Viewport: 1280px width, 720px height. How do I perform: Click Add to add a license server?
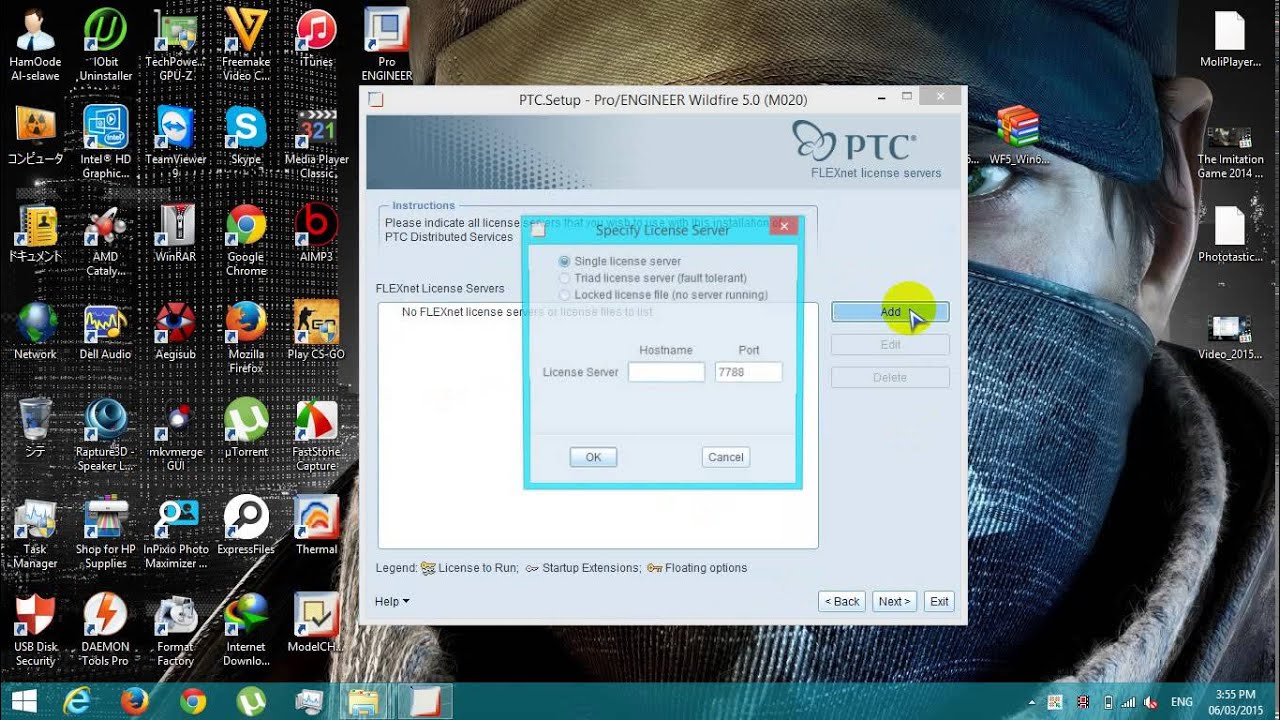pos(890,312)
